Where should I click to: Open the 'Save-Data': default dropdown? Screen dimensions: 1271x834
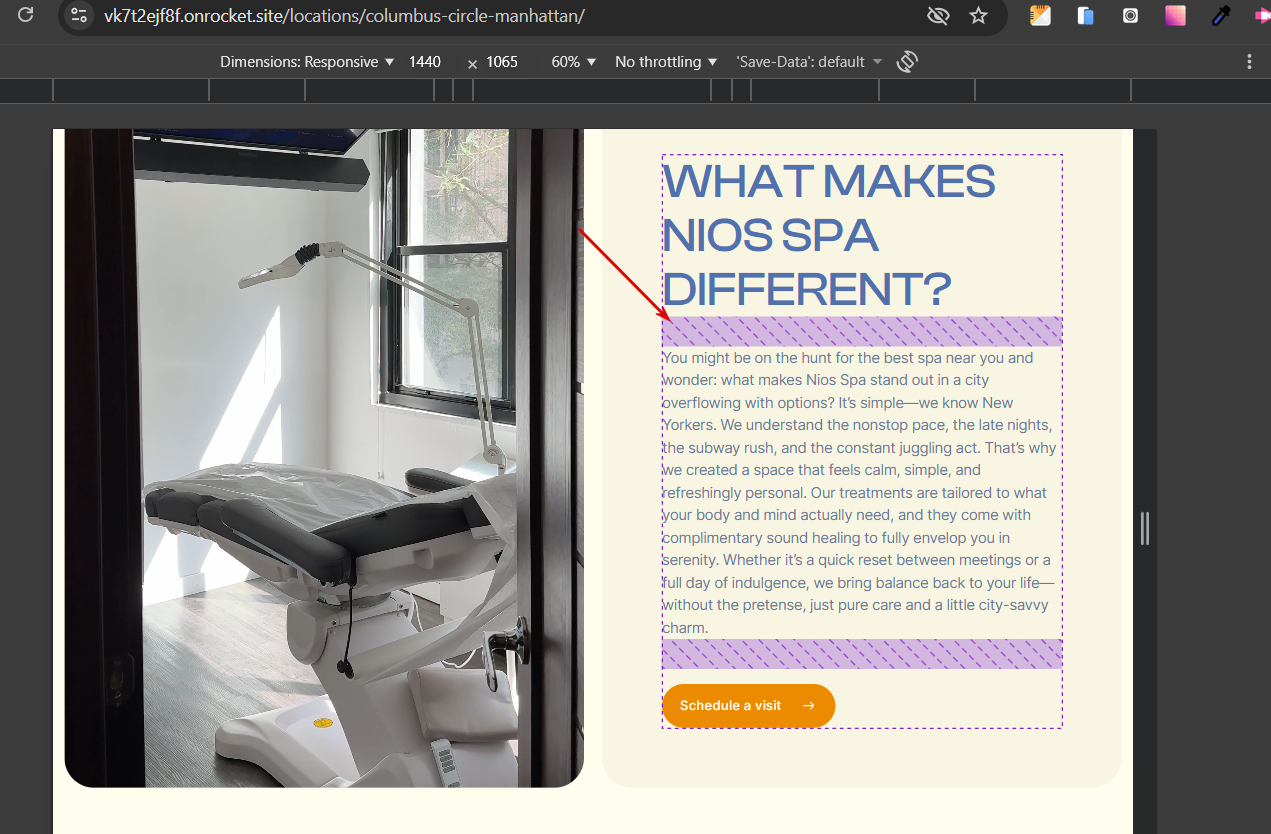click(x=809, y=62)
